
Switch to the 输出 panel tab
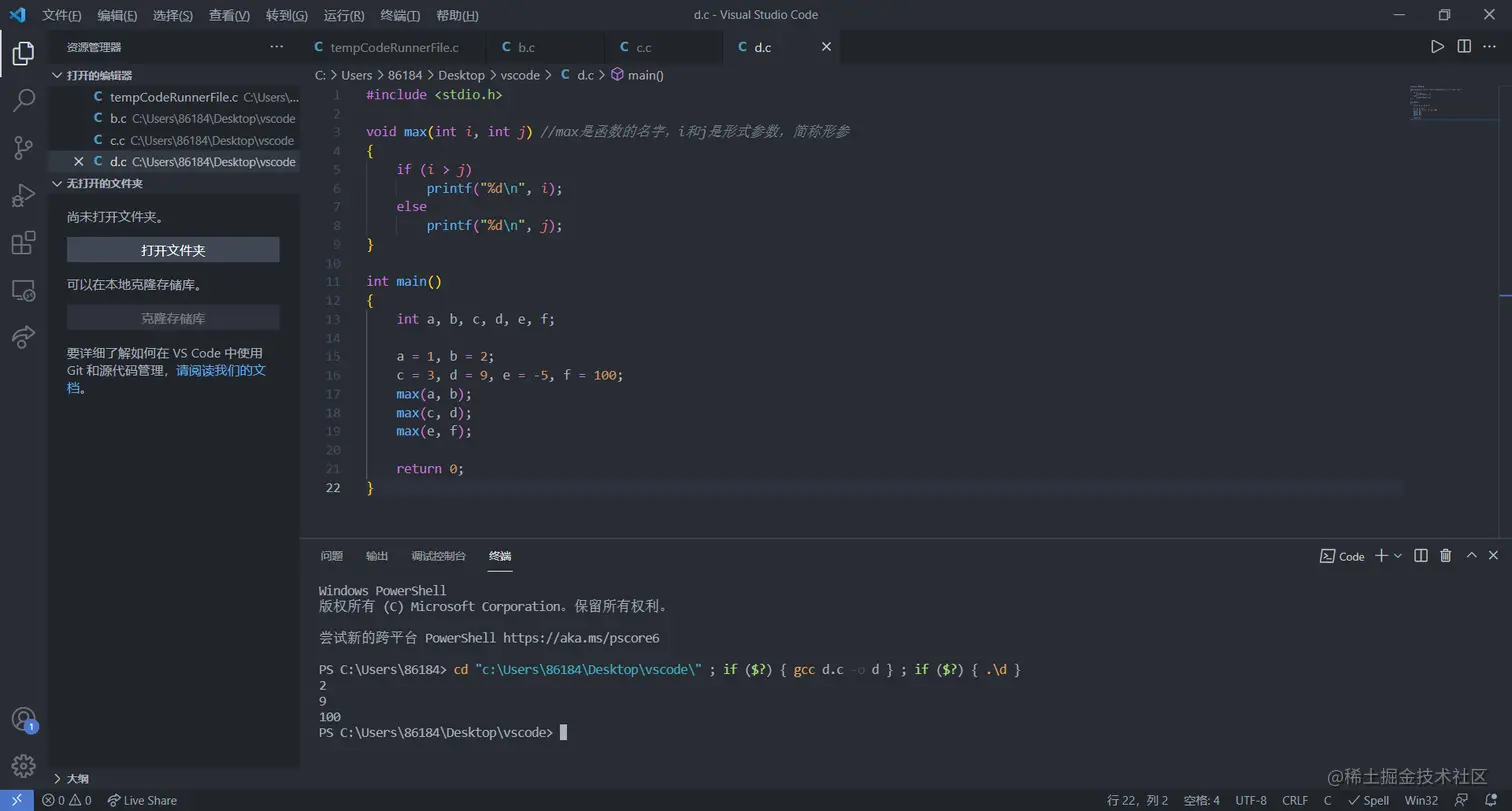tap(377, 556)
